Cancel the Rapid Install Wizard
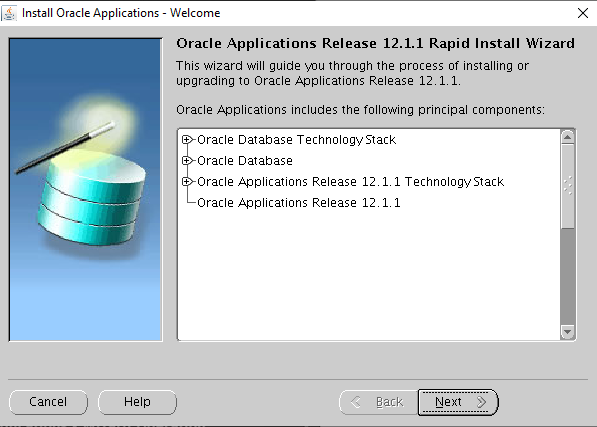597x427 pixels. pos(48,402)
